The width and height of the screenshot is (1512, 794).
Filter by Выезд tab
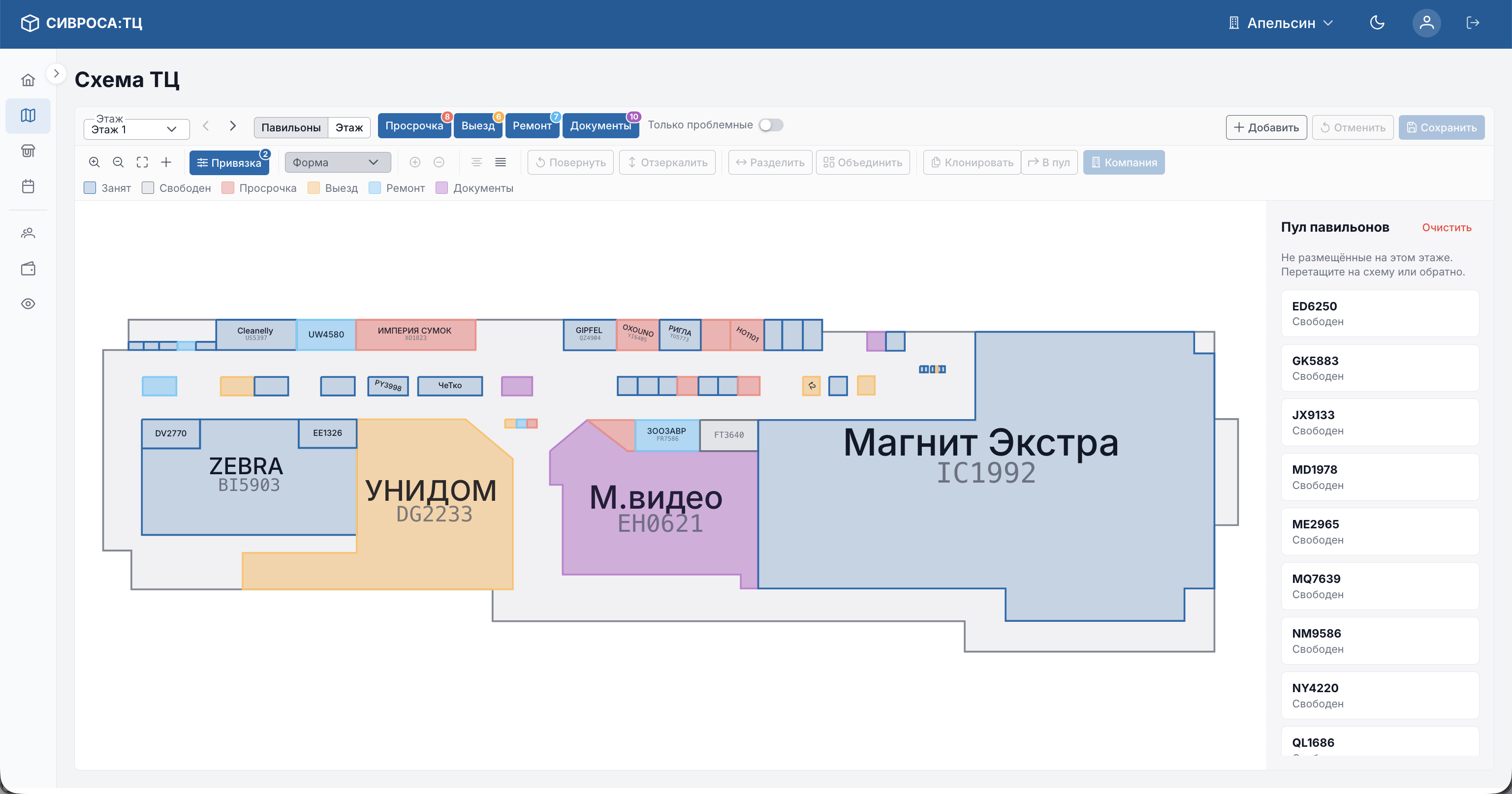click(478, 126)
